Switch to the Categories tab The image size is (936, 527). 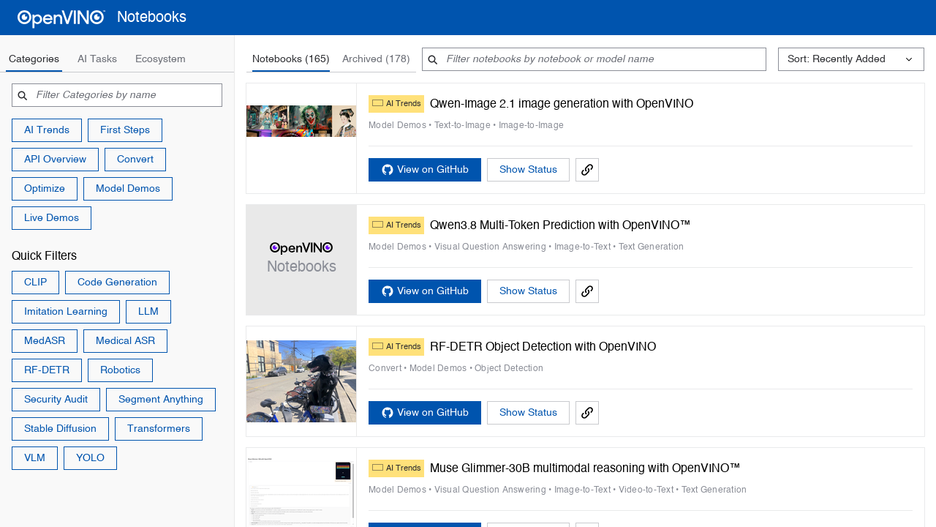pyautogui.click(x=33, y=59)
